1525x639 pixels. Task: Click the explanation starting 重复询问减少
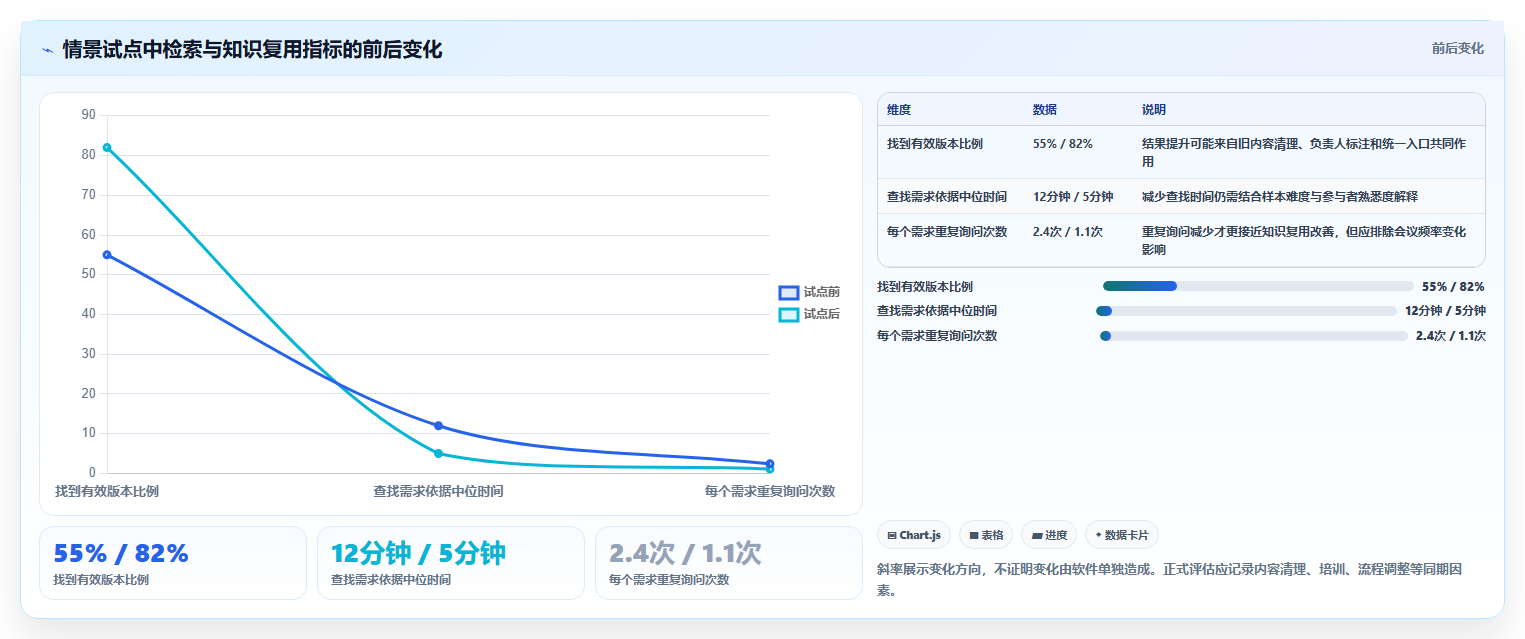1304,240
